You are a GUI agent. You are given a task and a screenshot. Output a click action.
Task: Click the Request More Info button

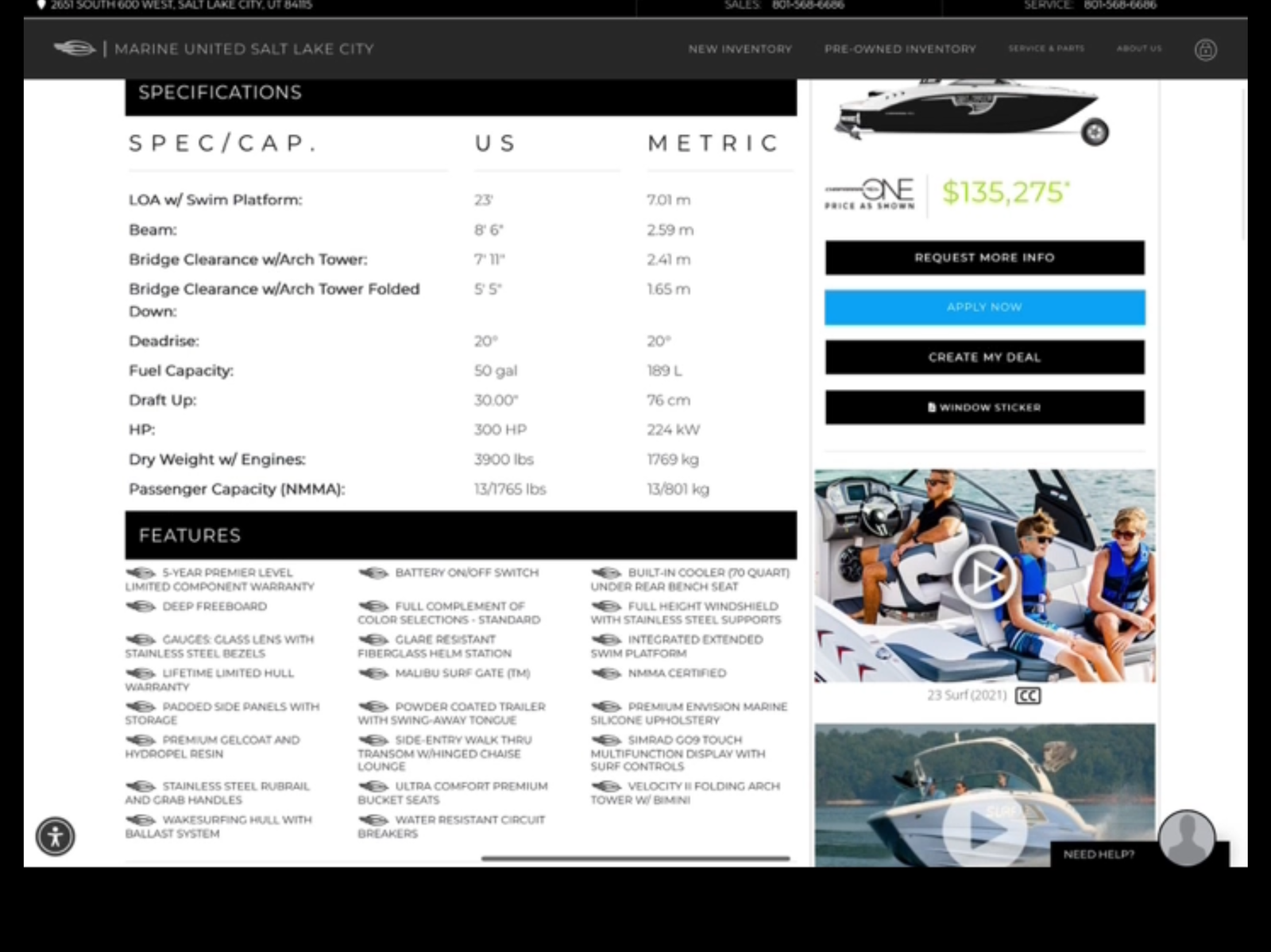(x=984, y=258)
